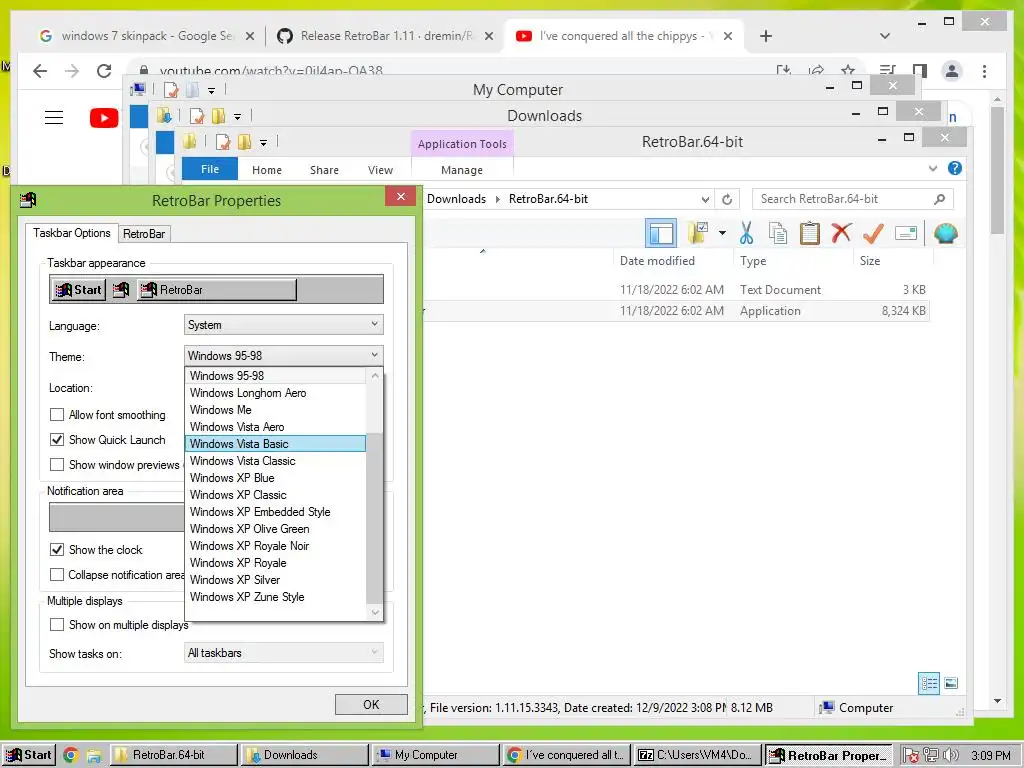Bookmark this page with the star icon
The image size is (1024, 768).
click(848, 71)
